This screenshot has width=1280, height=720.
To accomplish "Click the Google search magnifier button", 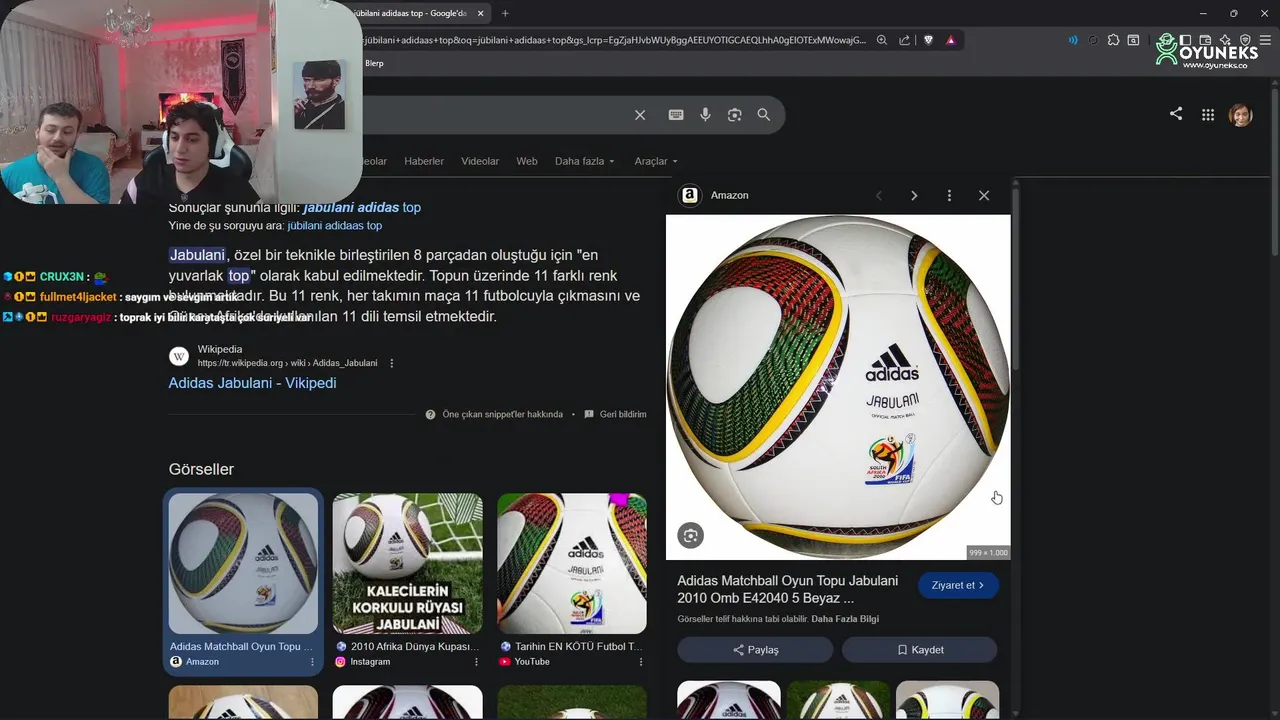I will 764,115.
